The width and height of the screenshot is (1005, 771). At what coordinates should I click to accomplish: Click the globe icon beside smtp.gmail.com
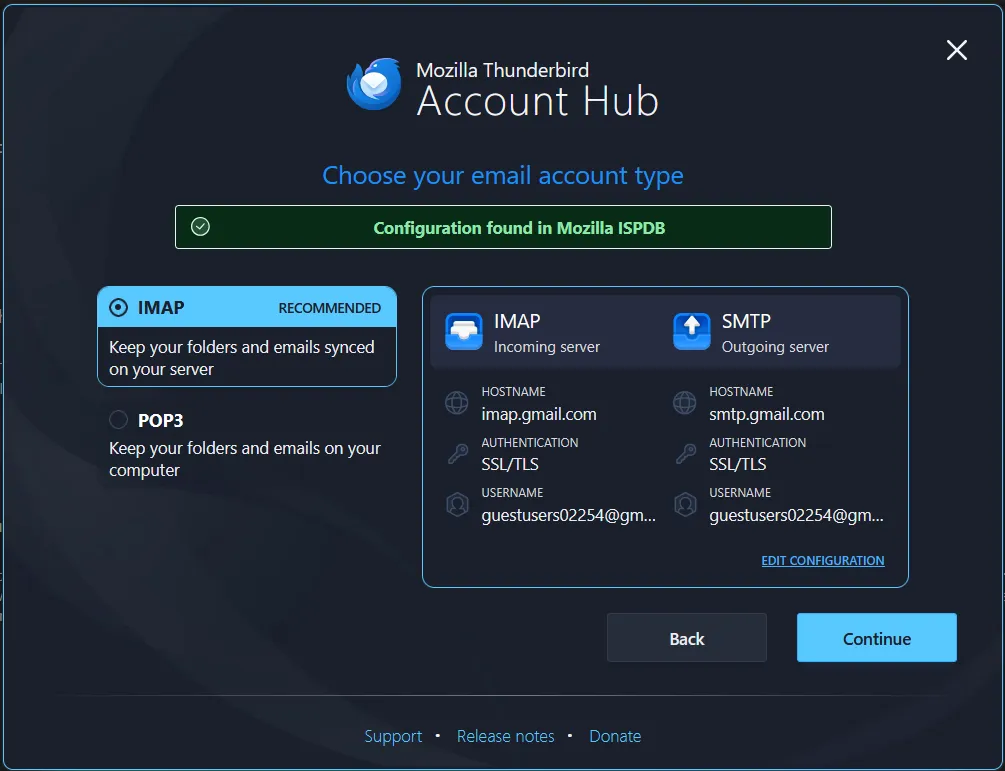pyautogui.click(x=685, y=403)
